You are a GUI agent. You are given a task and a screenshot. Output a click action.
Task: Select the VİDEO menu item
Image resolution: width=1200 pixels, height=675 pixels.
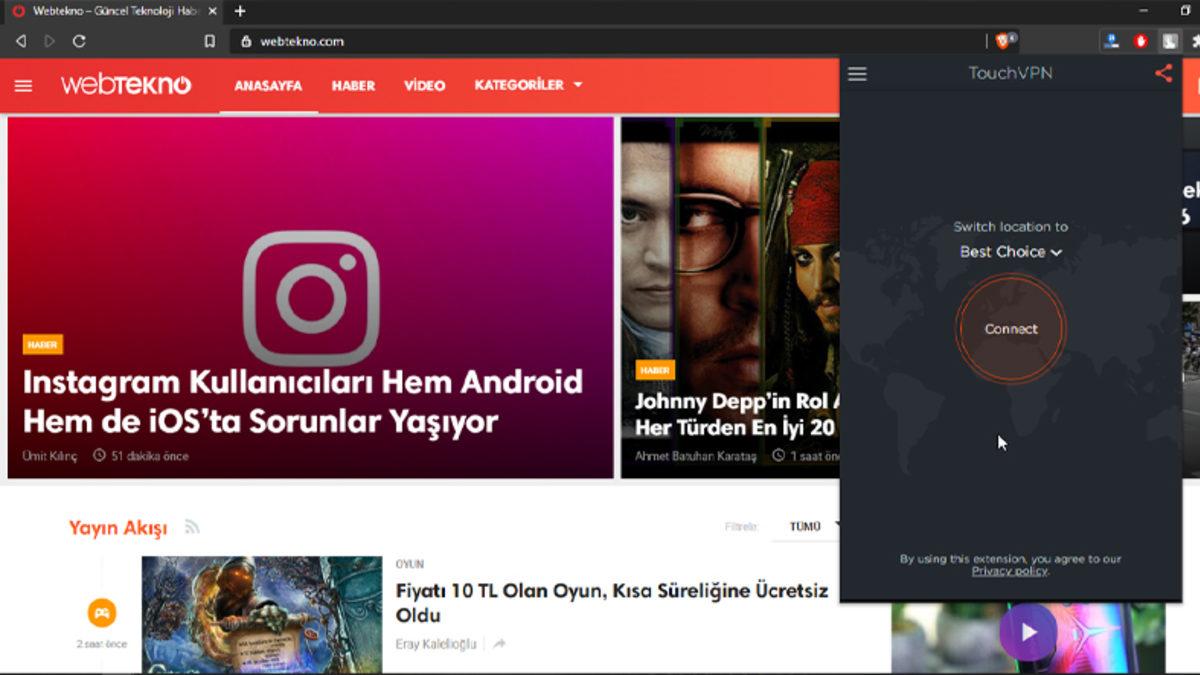(424, 86)
